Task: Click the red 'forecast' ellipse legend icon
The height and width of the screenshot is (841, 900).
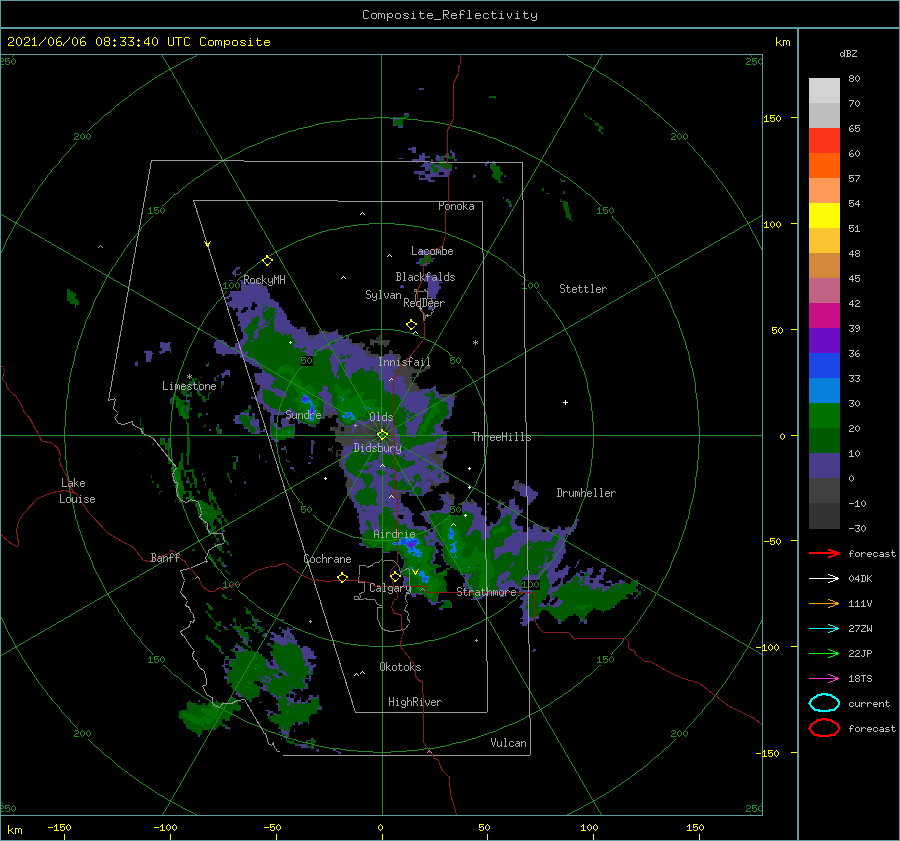Action: (824, 728)
